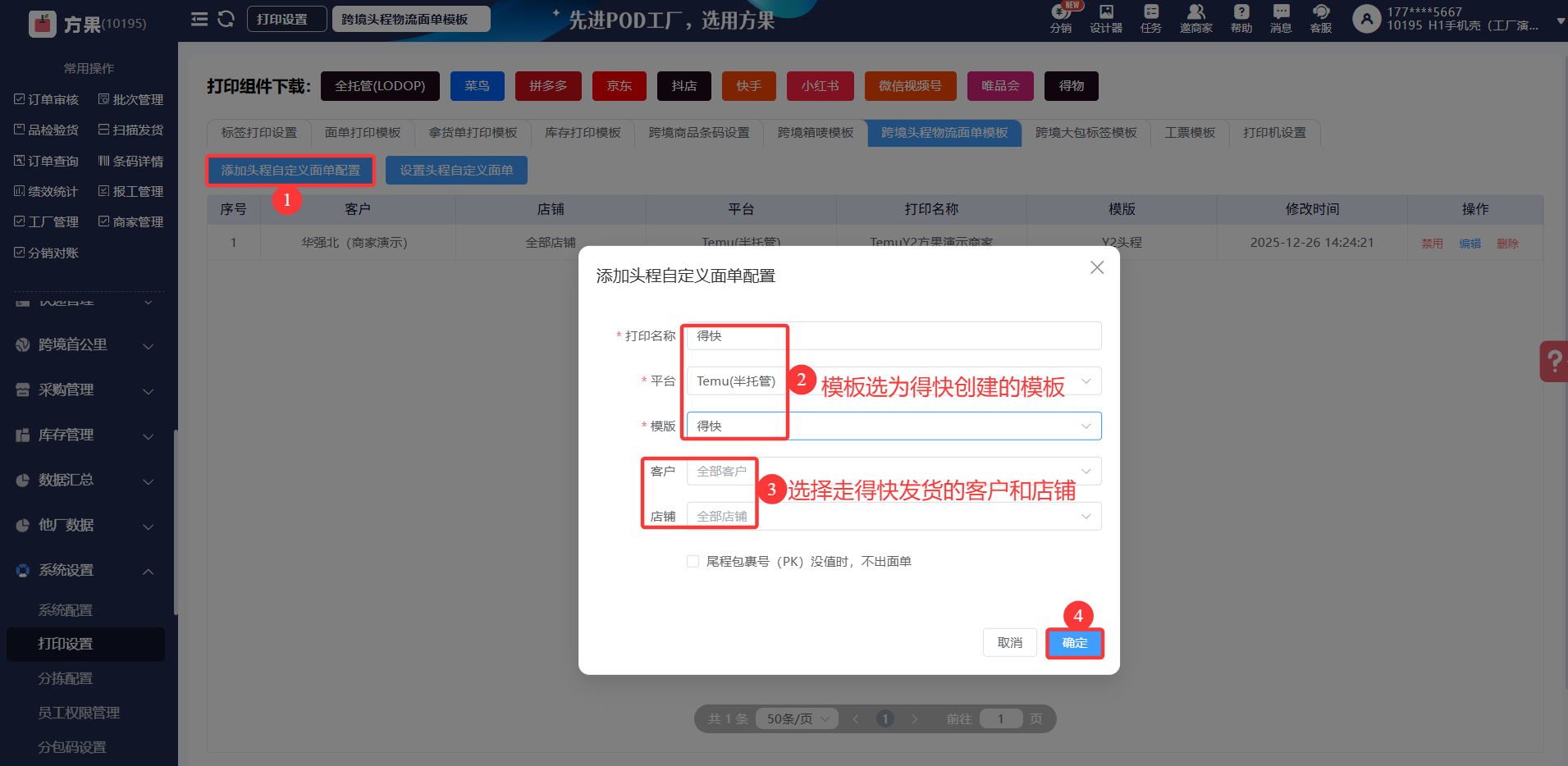Download the 拼多多 print component
Image resolution: width=1568 pixels, height=766 pixels.
(548, 86)
